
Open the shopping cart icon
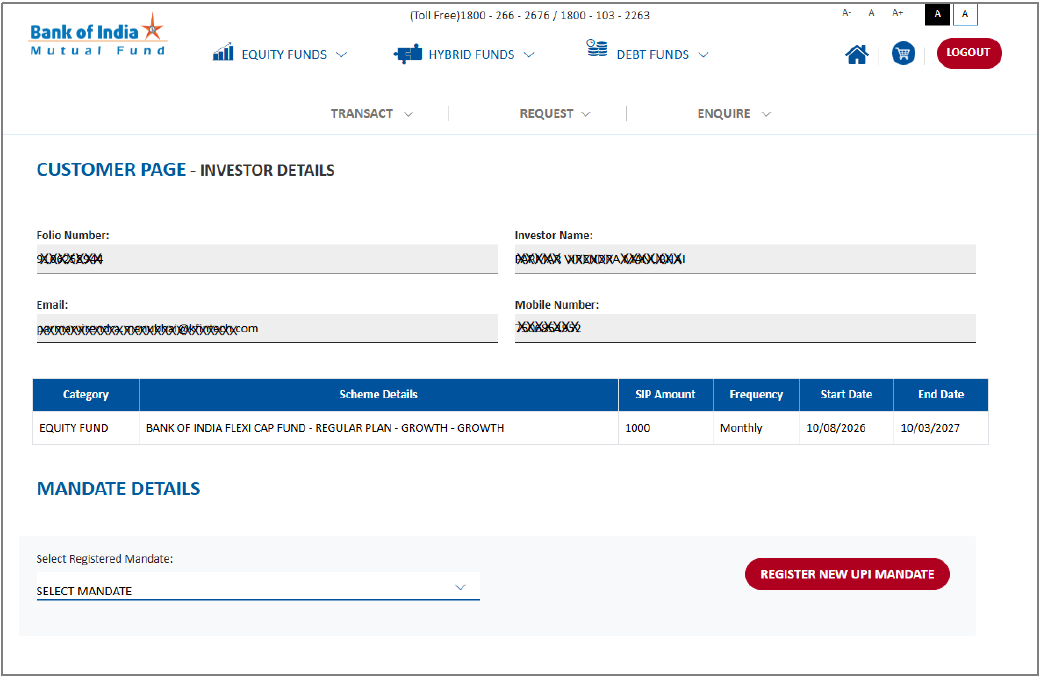pos(903,54)
